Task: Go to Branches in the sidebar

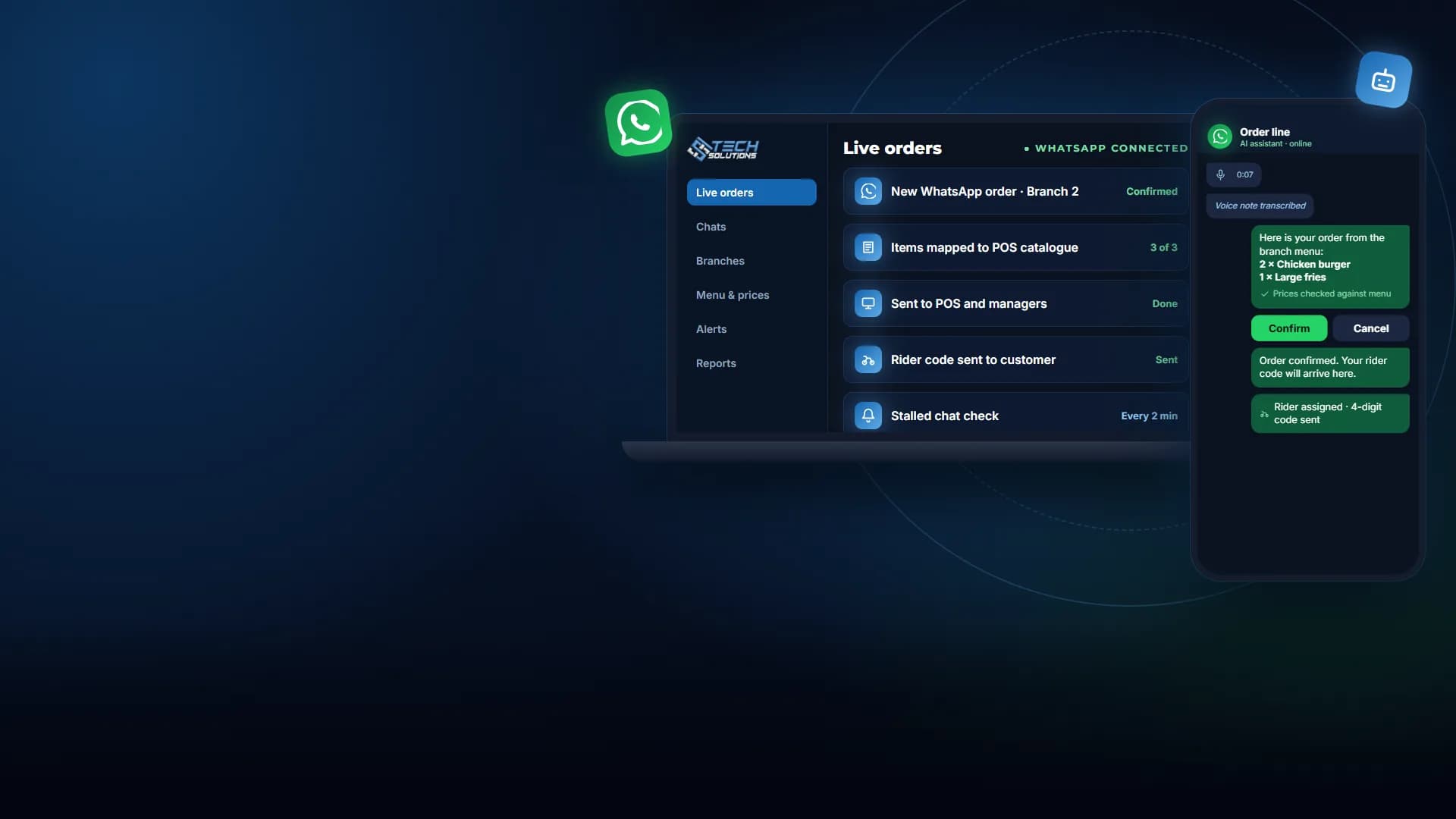Action: [720, 261]
